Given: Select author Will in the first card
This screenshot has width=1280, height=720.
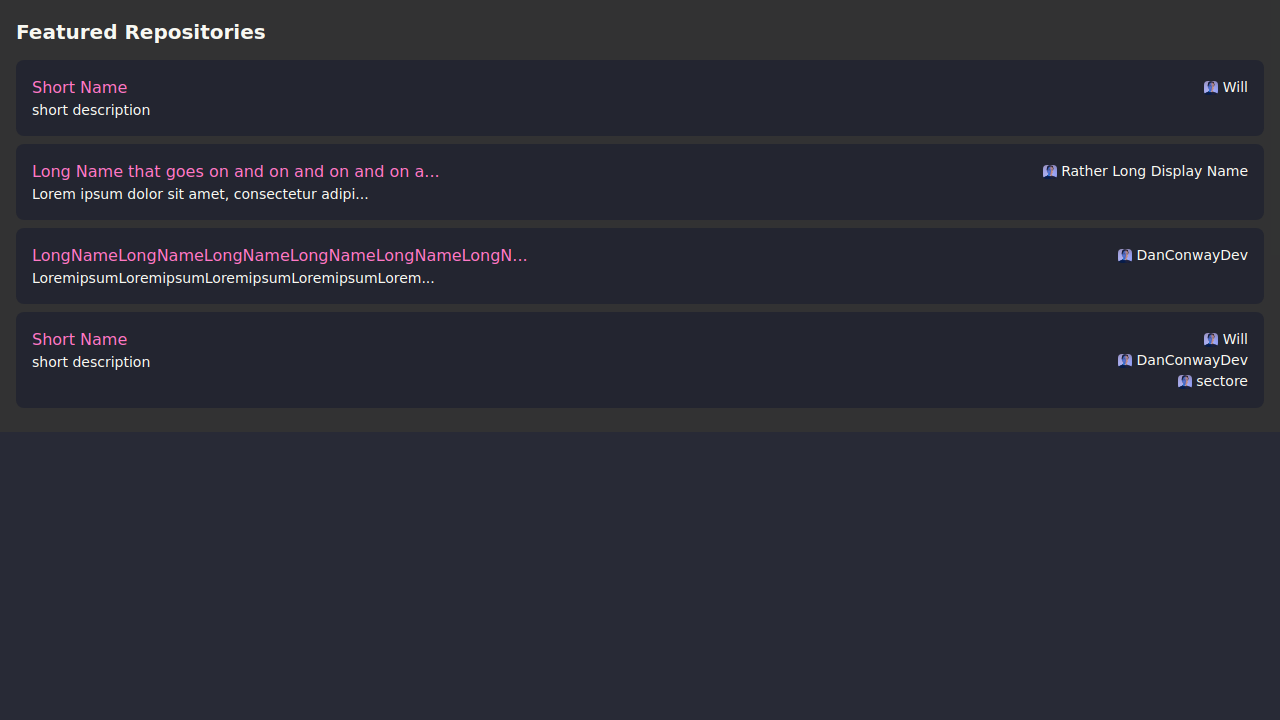Looking at the screenshot, I should point(1235,87).
